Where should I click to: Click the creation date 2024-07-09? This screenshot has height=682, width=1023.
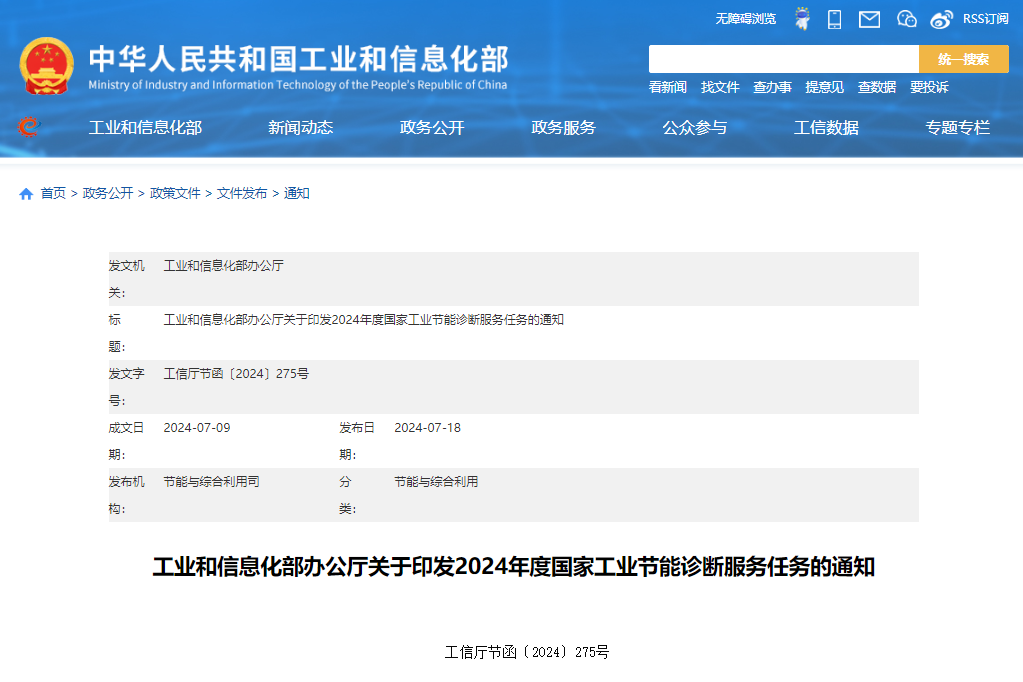point(196,427)
